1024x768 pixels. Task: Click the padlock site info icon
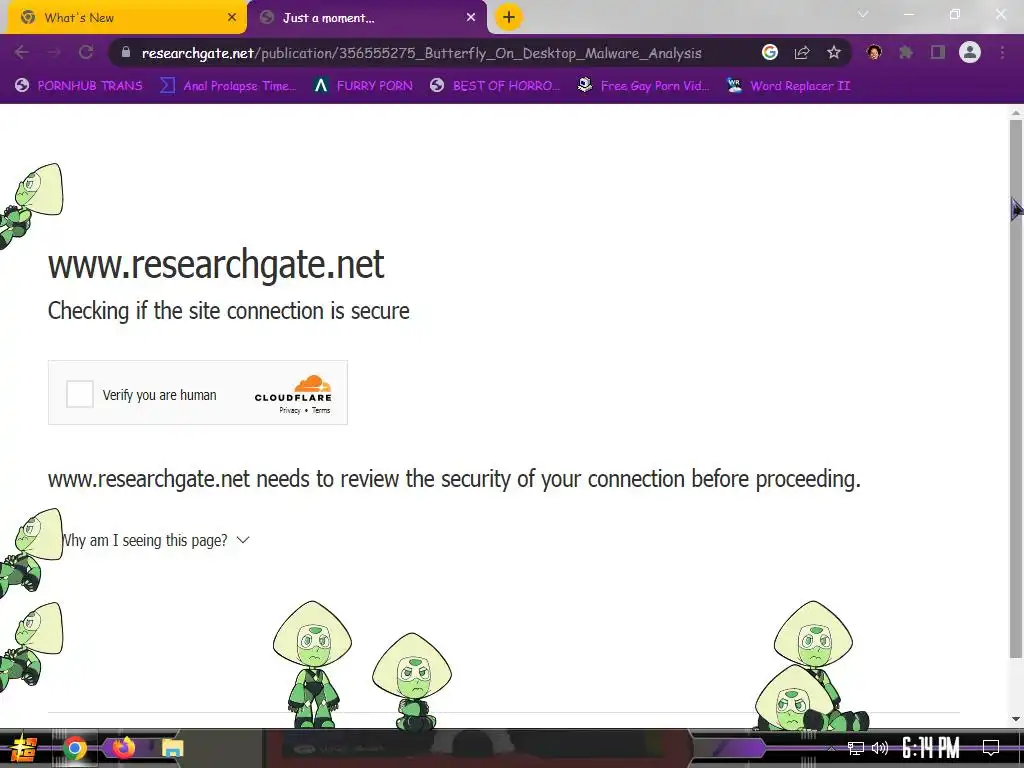click(126, 52)
